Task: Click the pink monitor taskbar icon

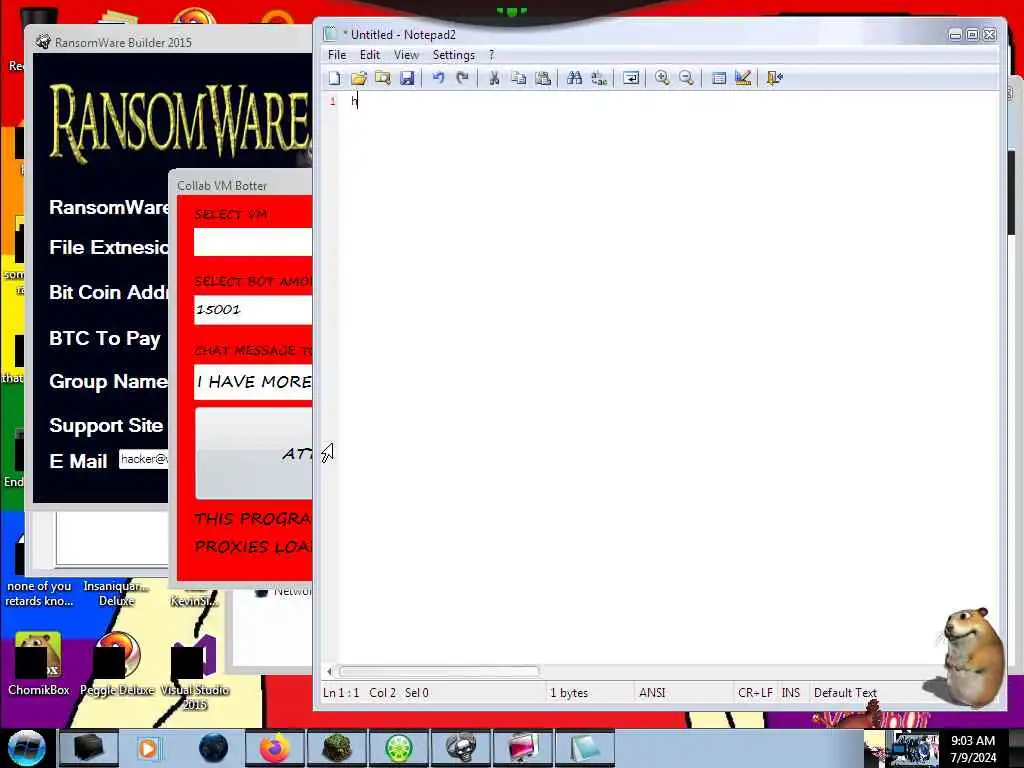Action: coord(522,748)
